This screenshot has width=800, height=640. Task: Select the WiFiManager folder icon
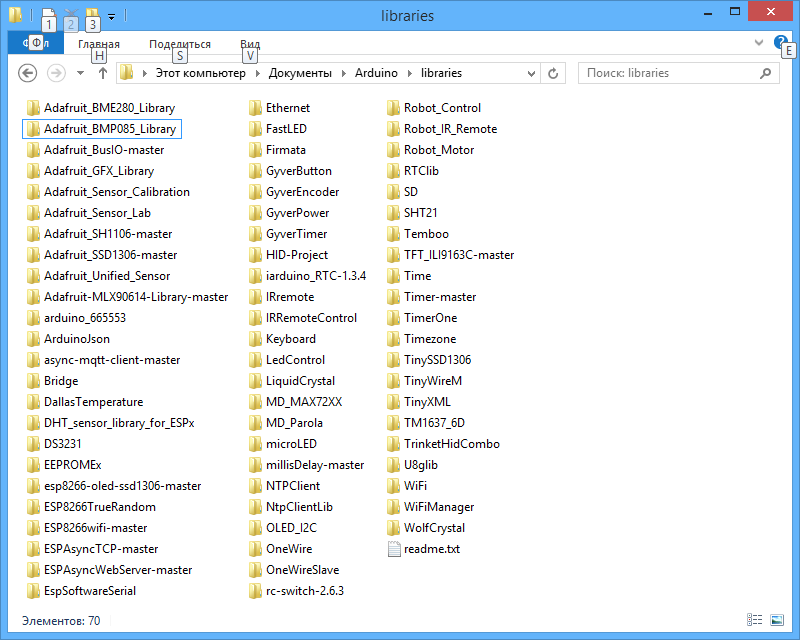[x=395, y=507]
